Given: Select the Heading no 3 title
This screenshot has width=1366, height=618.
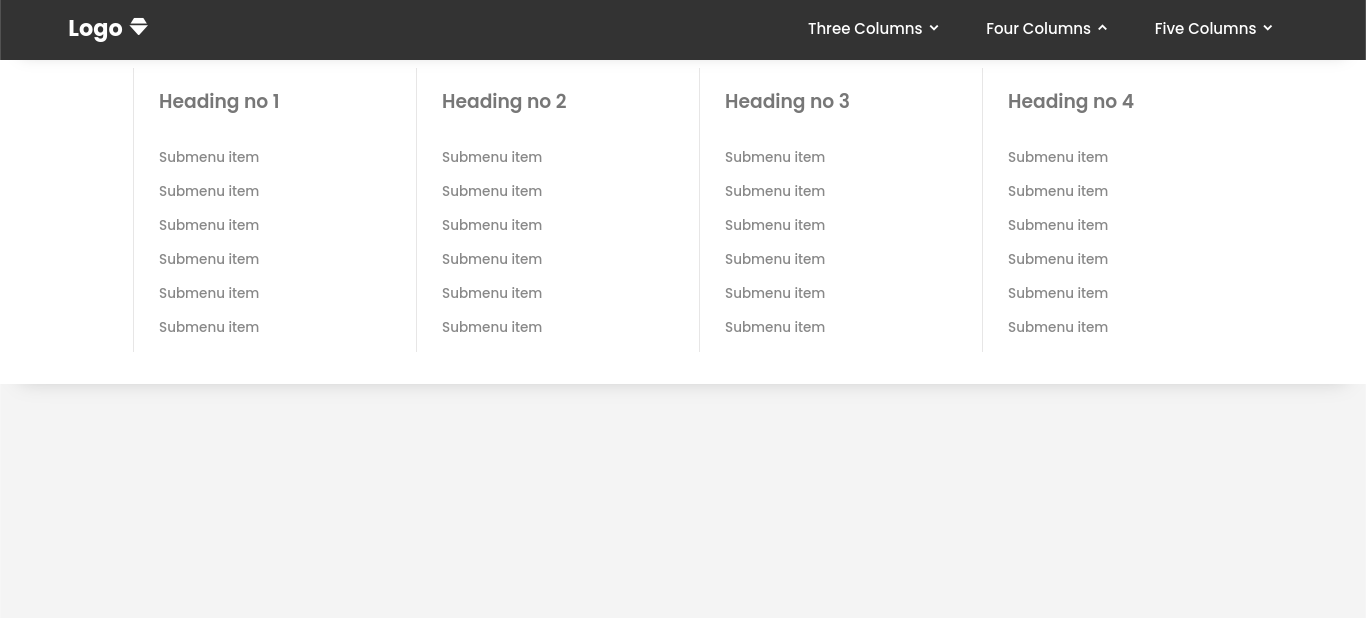Looking at the screenshot, I should 787,101.
